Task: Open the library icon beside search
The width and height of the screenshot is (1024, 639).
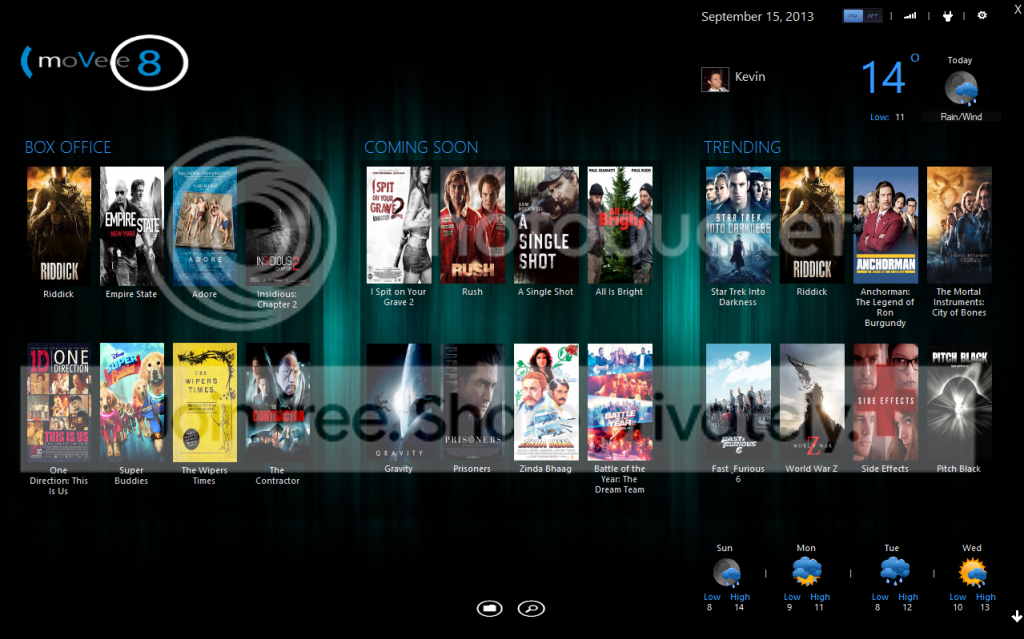Action: [489, 608]
